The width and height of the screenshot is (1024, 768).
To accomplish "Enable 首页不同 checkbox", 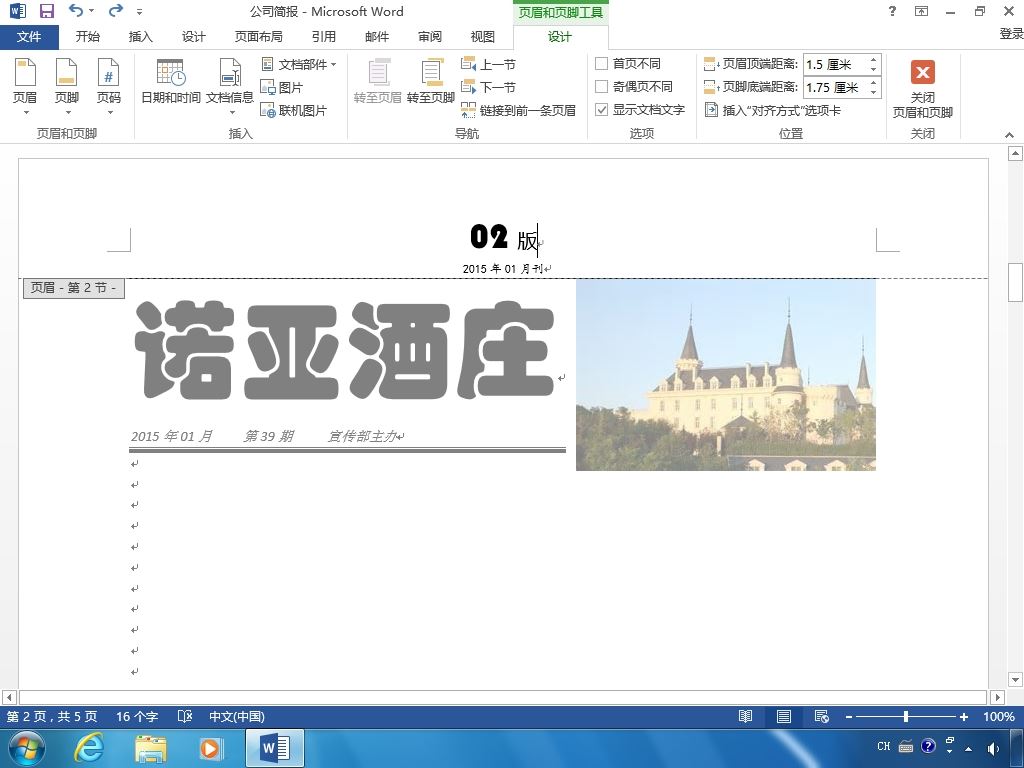I will pos(601,63).
